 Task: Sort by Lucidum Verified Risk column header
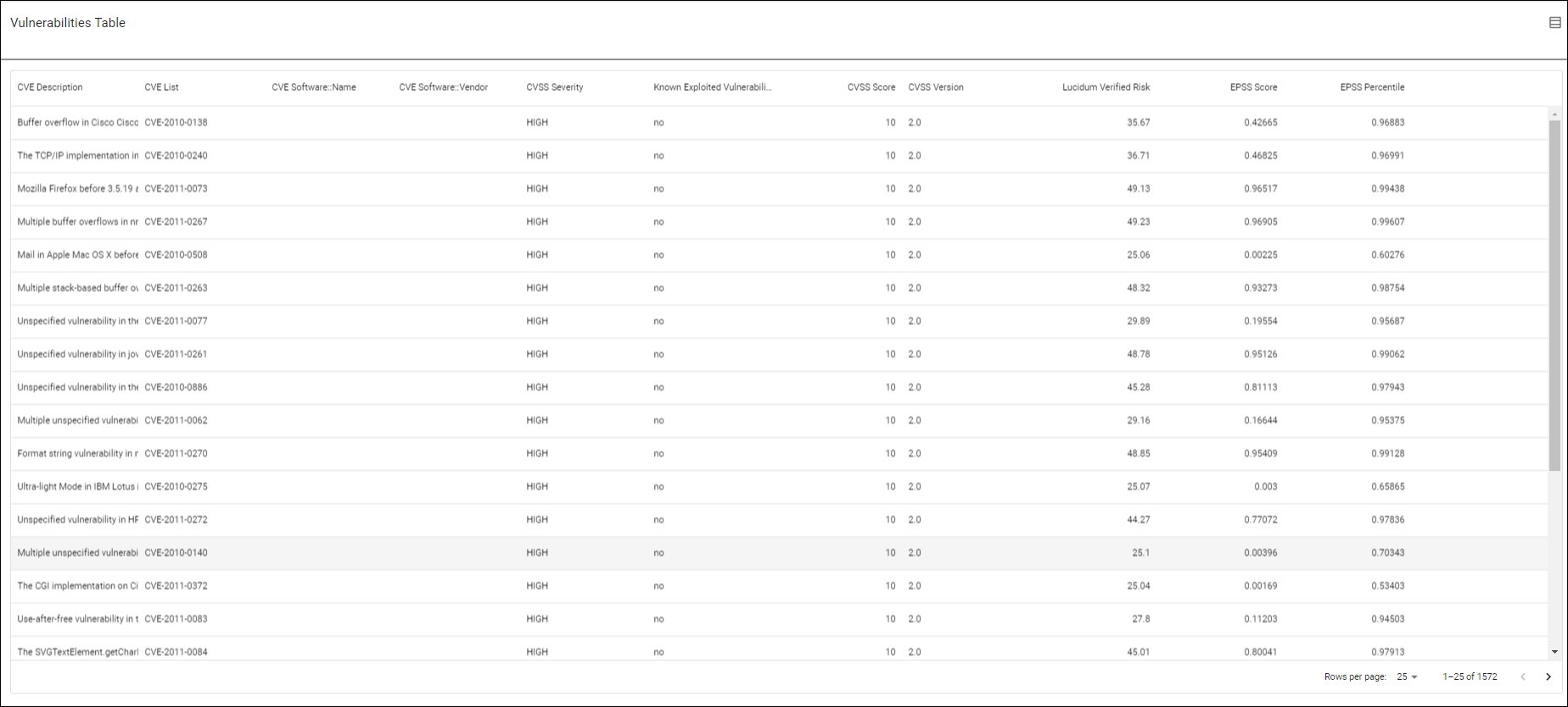[1106, 87]
